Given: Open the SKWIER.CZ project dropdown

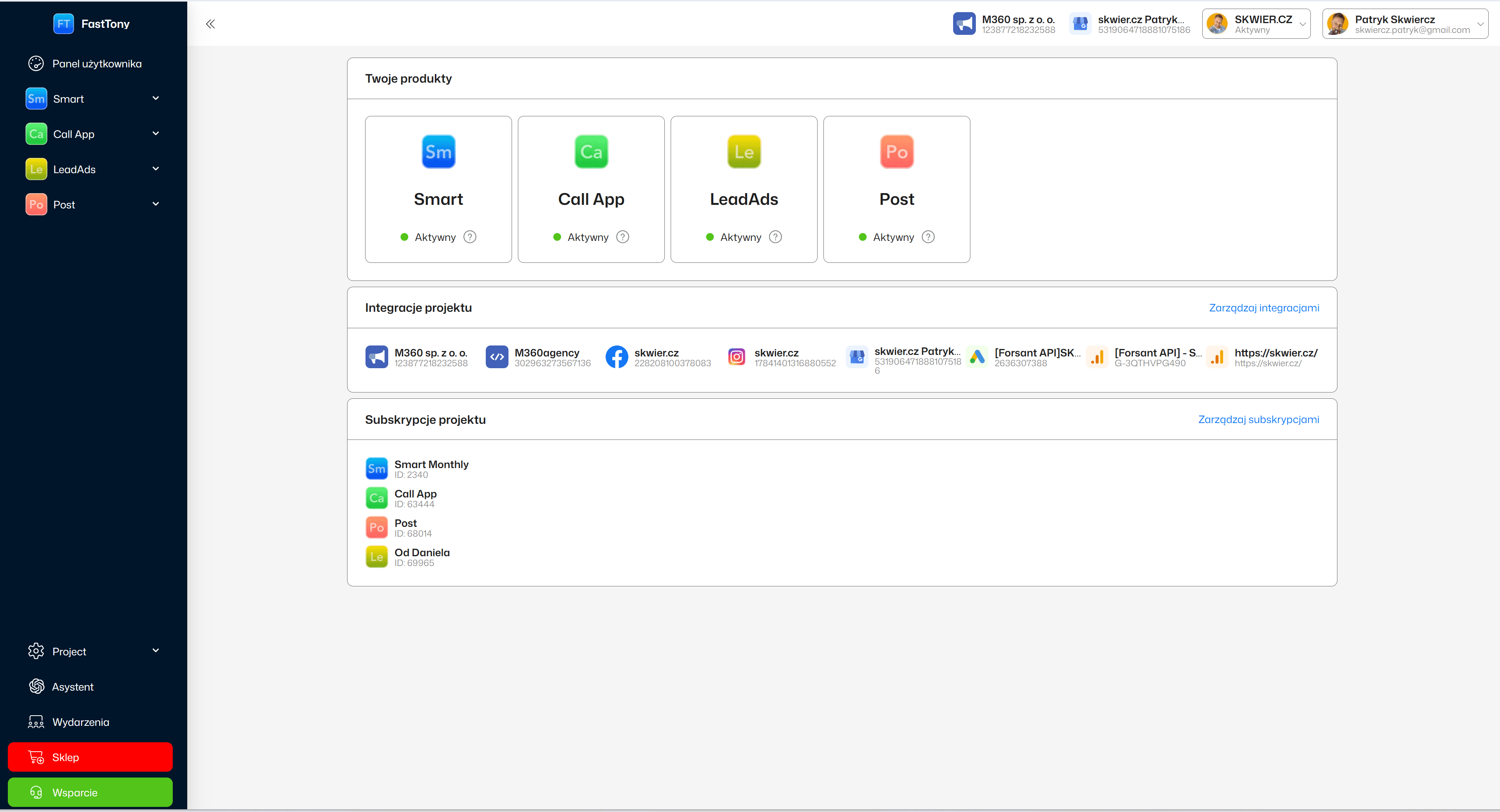Looking at the screenshot, I should pos(1256,24).
